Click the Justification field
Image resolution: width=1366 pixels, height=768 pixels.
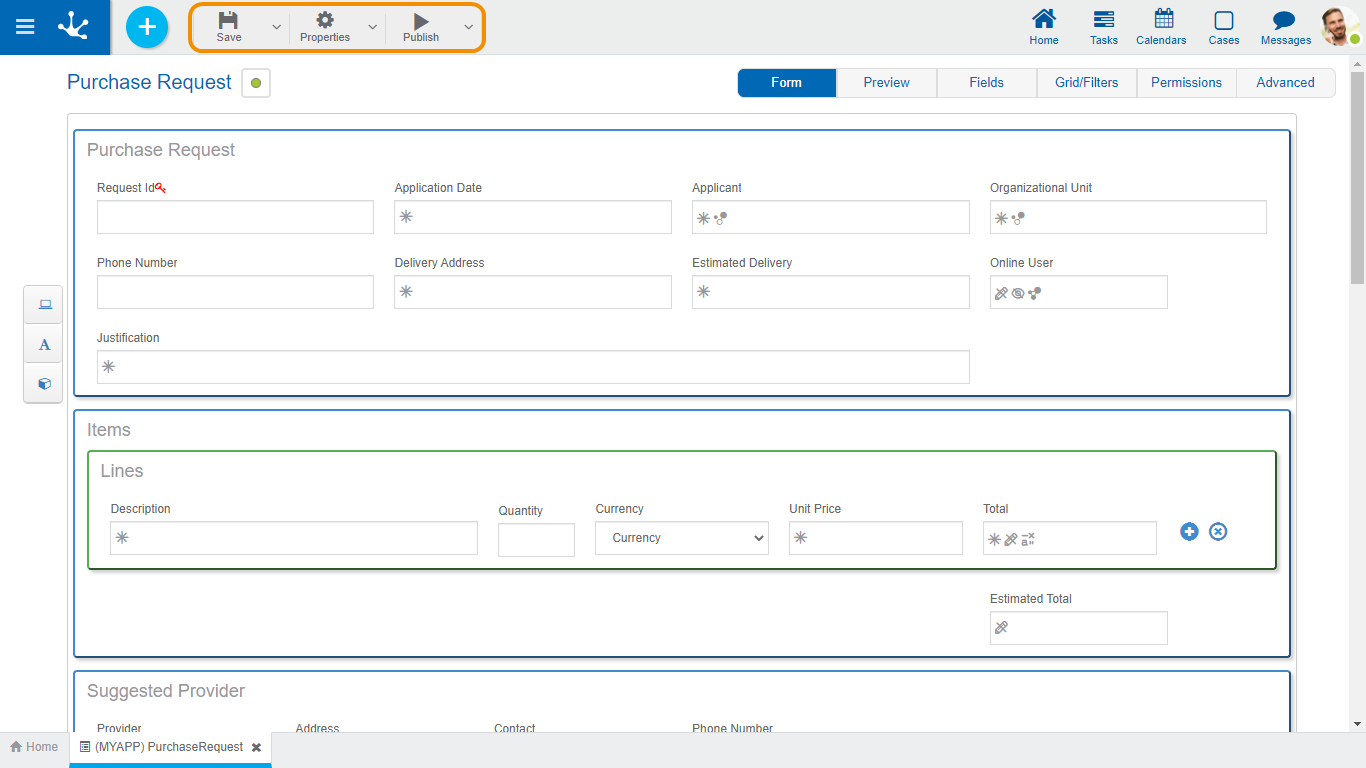click(x=533, y=367)
